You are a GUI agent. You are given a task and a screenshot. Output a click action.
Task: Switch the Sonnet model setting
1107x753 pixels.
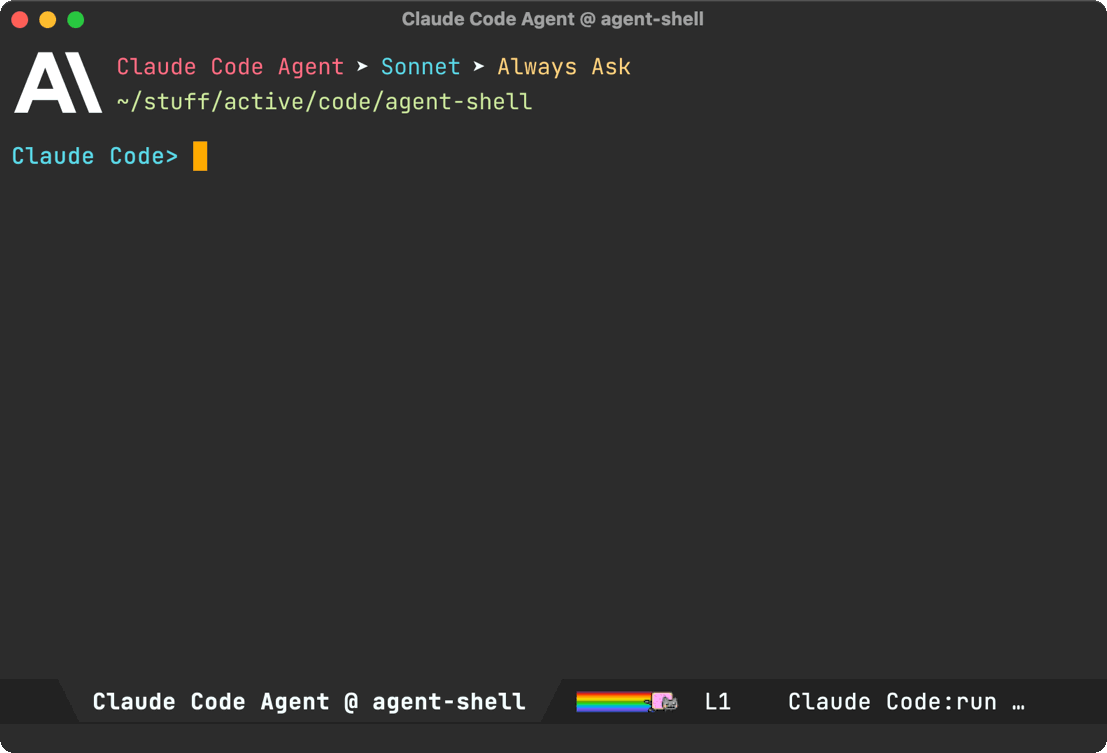pos(420,66)
